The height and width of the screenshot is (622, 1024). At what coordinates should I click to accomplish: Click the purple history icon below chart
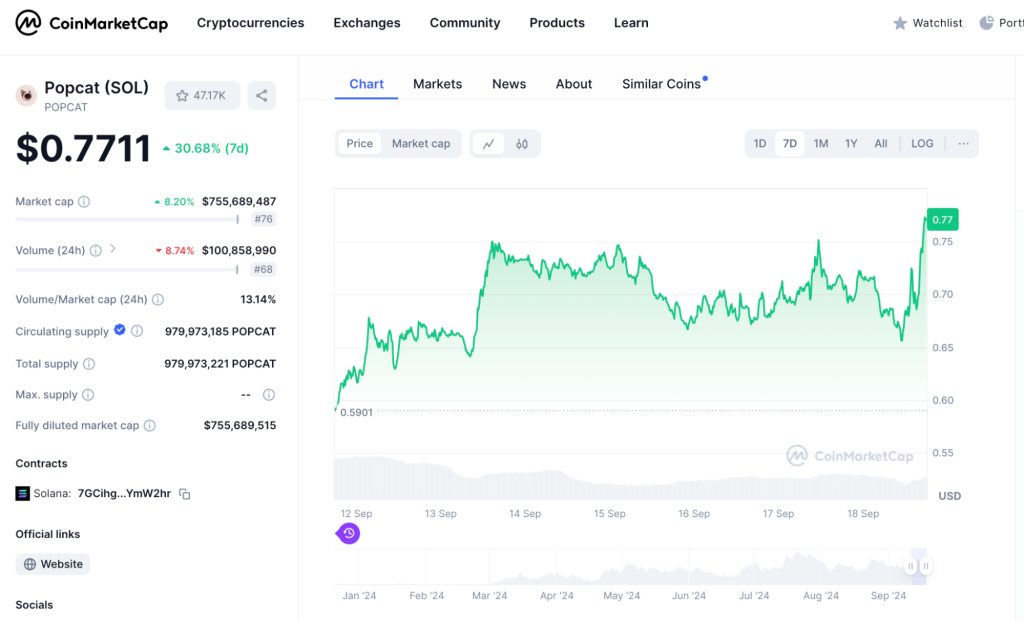[x=348, y=533]
